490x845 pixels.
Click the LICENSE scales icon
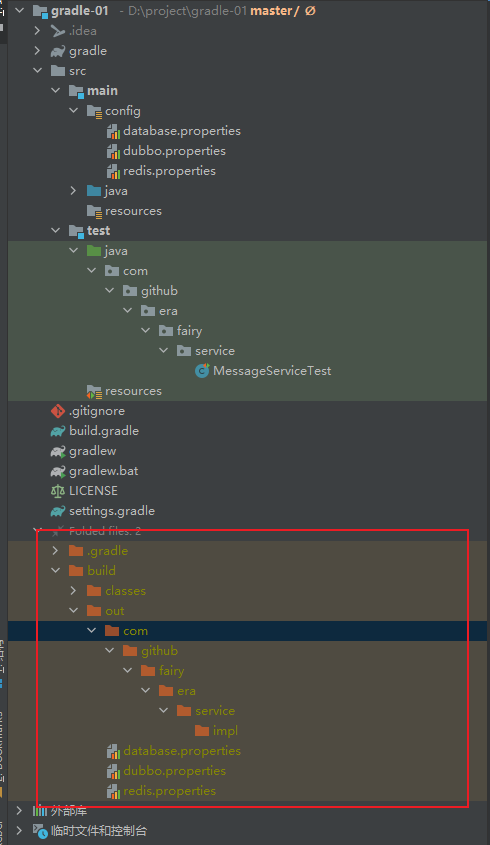pyautogui.click(x=58, y=491)
